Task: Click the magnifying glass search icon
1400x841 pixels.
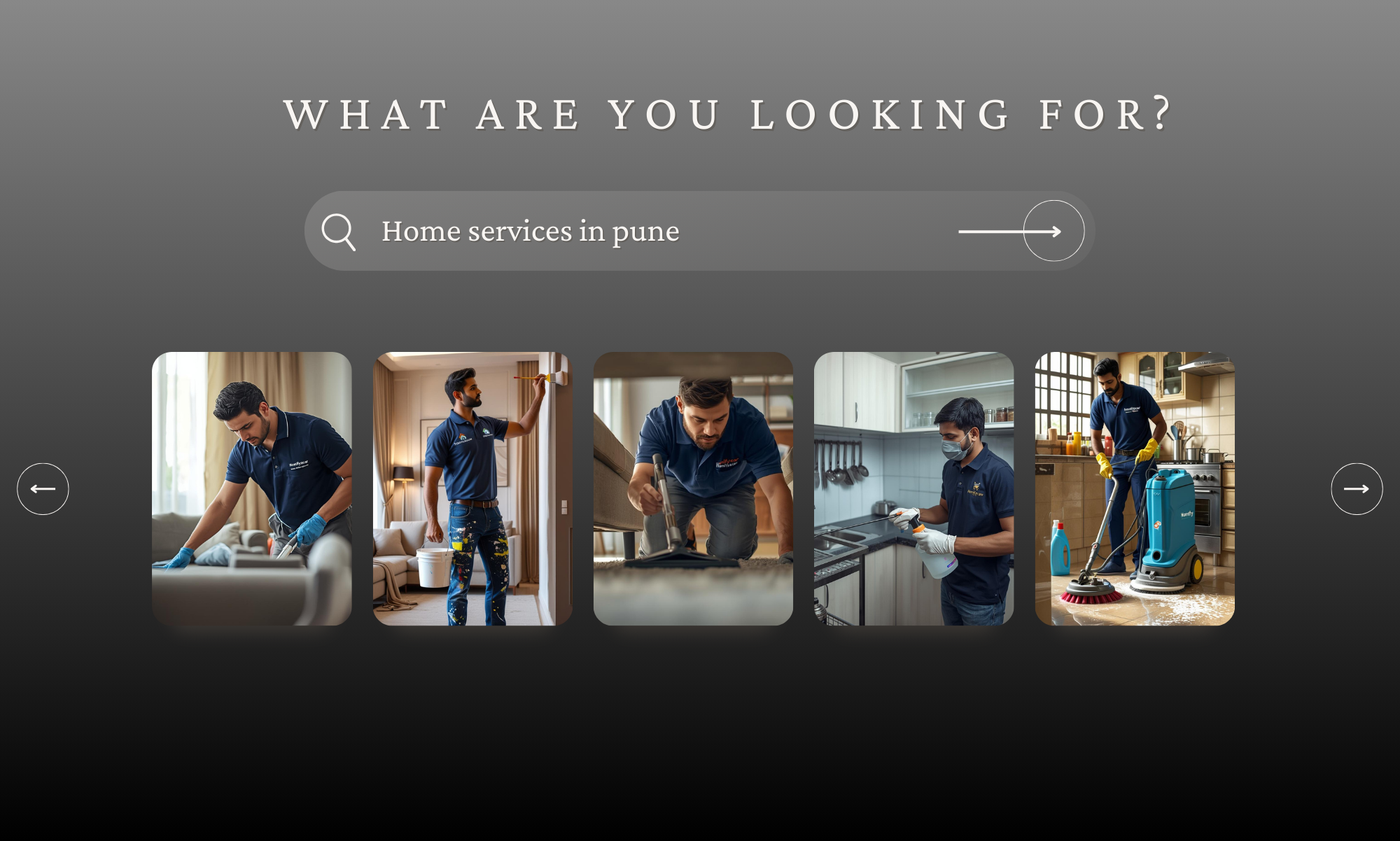Action: click(339, 232)
